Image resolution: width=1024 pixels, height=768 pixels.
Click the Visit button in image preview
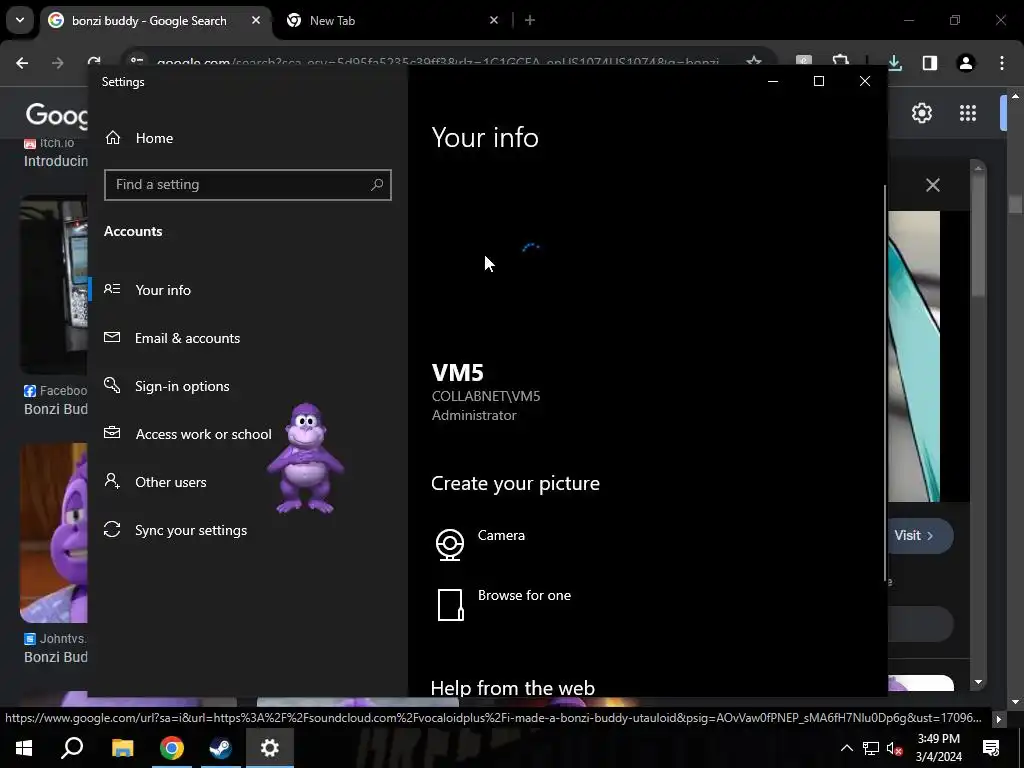[x=920, y=536]
